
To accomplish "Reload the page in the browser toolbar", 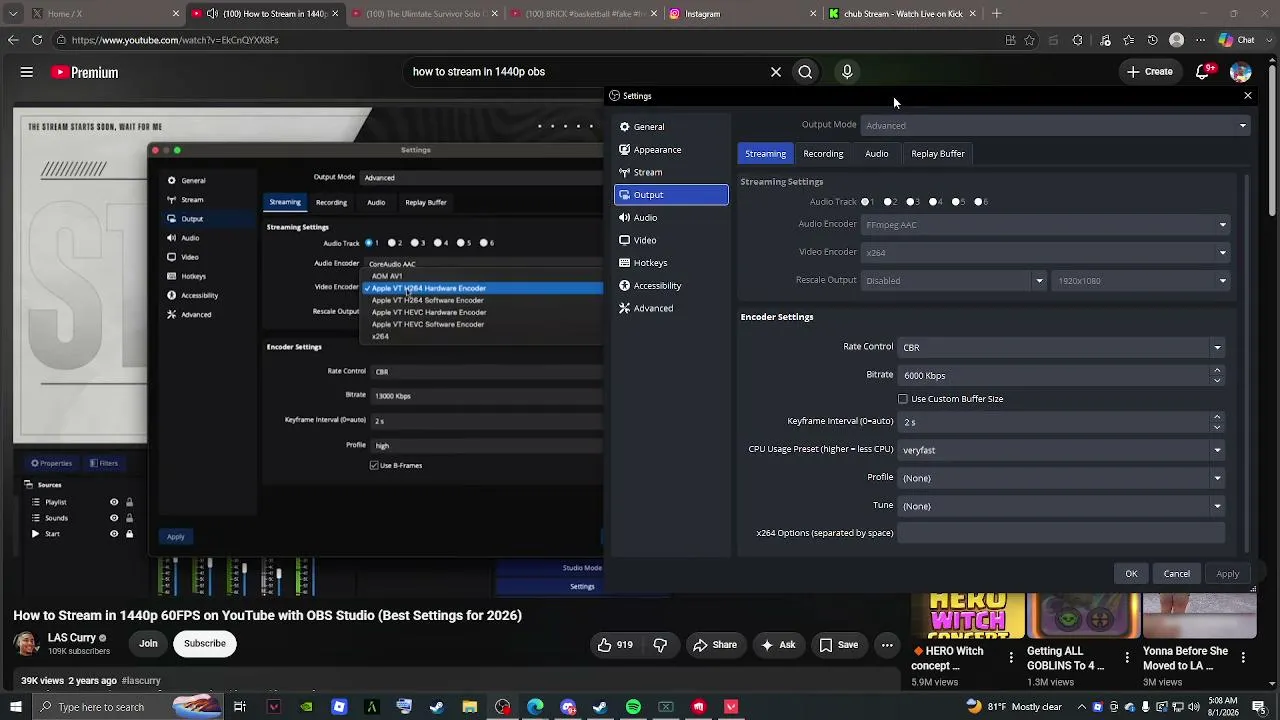I will (x=37, y=40).
